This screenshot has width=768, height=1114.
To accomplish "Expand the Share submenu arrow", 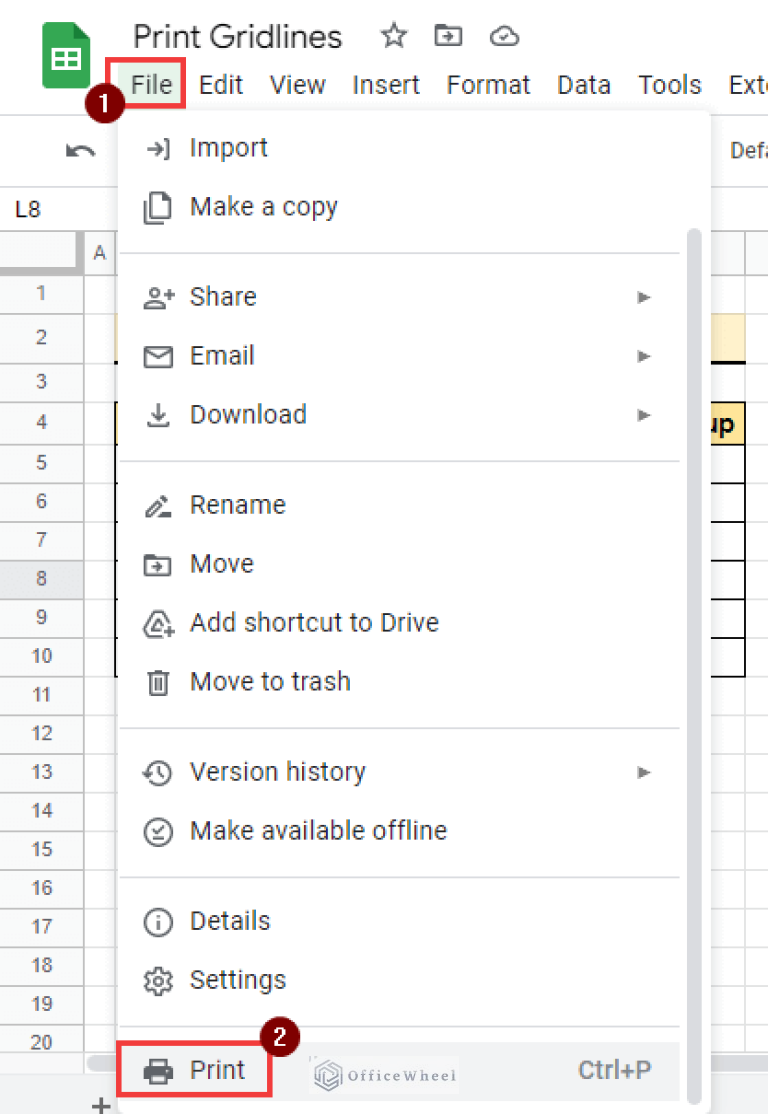I will pyautogui.click(x=644, y=297).
